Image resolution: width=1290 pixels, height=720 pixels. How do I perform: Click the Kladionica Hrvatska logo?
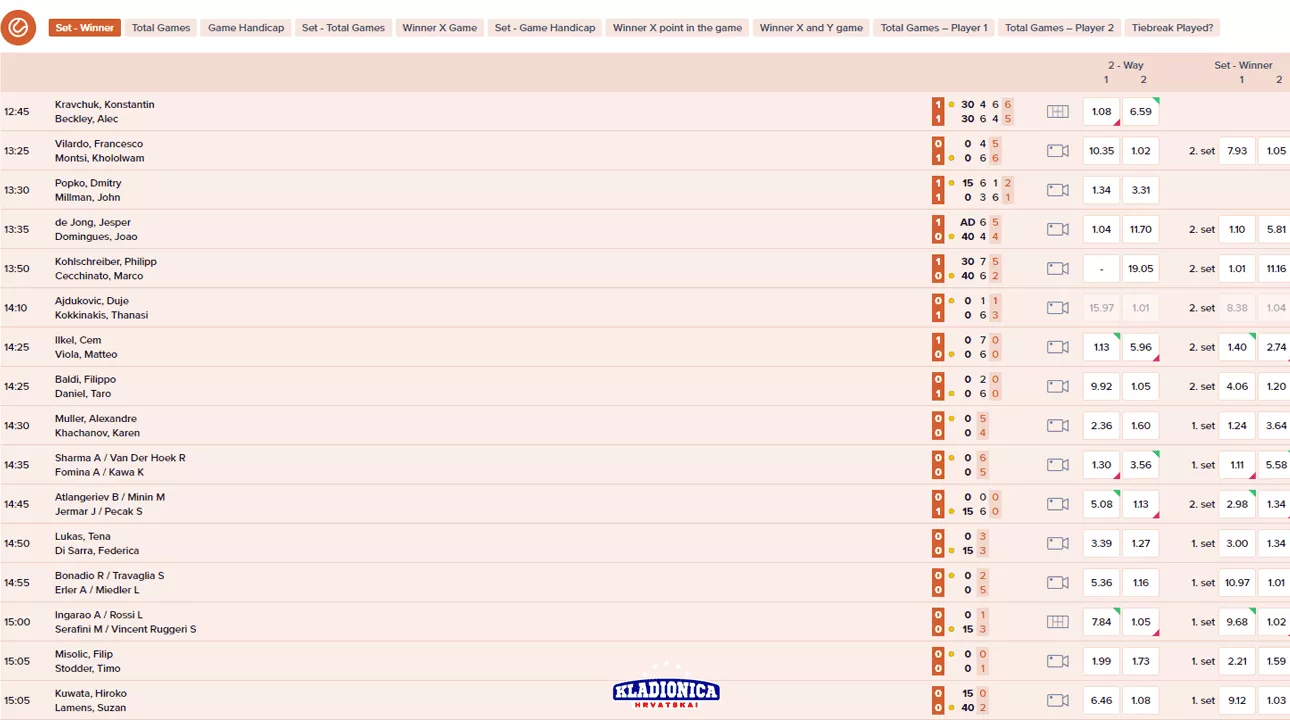pos(666,691)
